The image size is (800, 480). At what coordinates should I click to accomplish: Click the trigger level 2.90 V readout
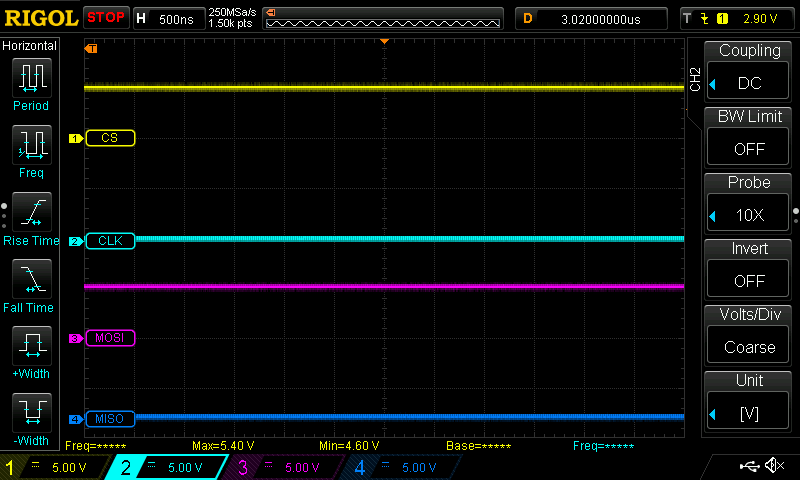coord(760,19)
